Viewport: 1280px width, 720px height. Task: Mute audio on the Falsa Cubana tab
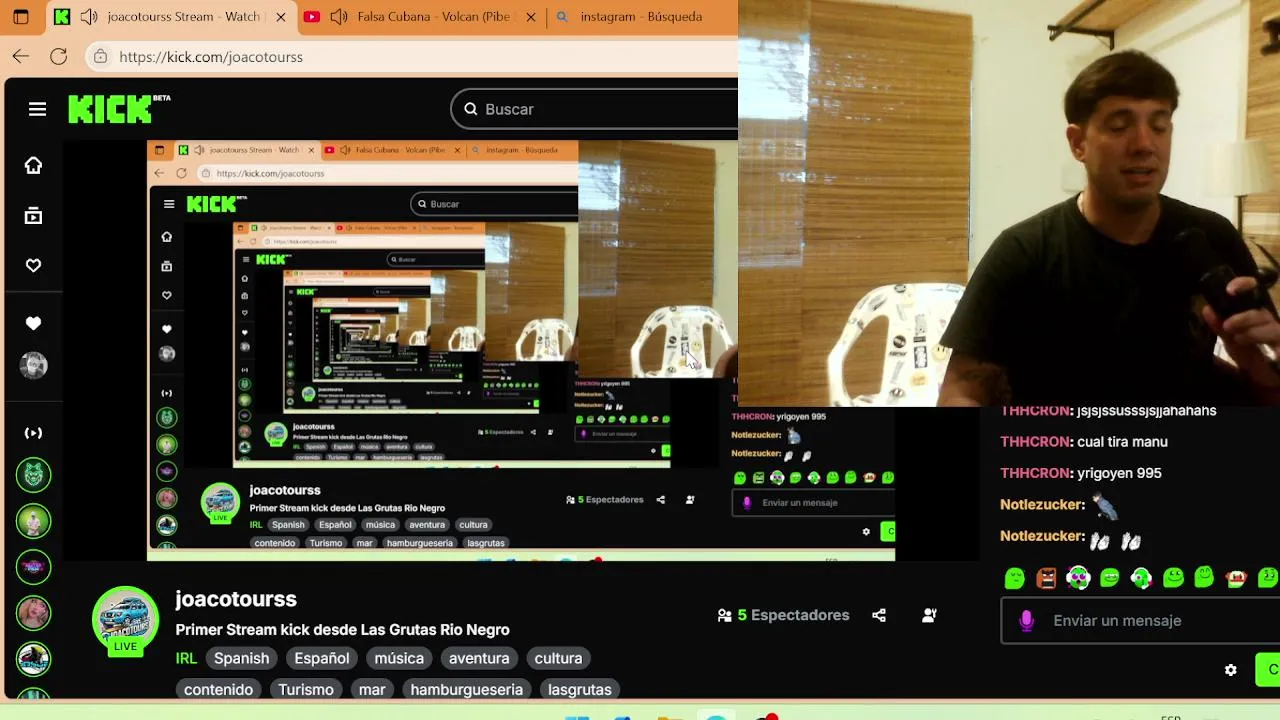(338, 17)
